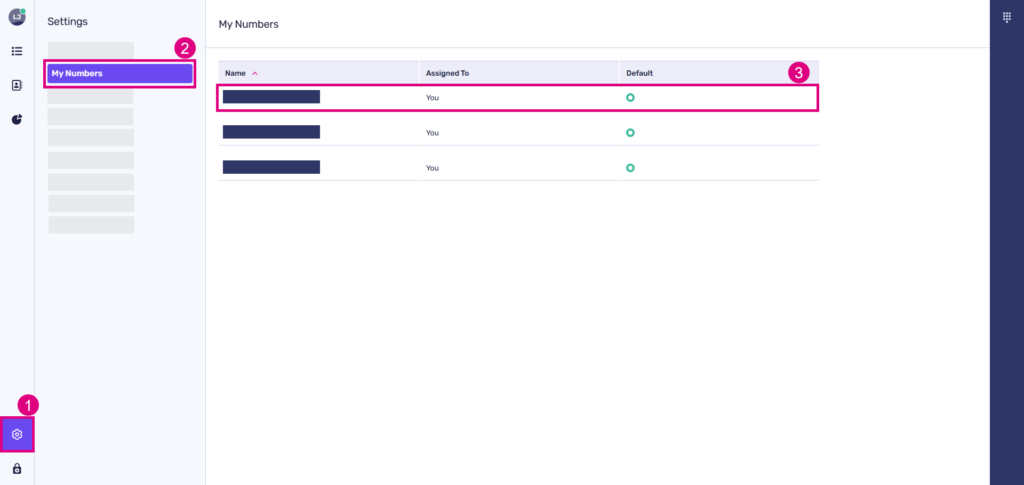Open the user avatar in the sidebar
Image resolution: width=1024 pixels, height=485 pixels.
coord(17,17)
